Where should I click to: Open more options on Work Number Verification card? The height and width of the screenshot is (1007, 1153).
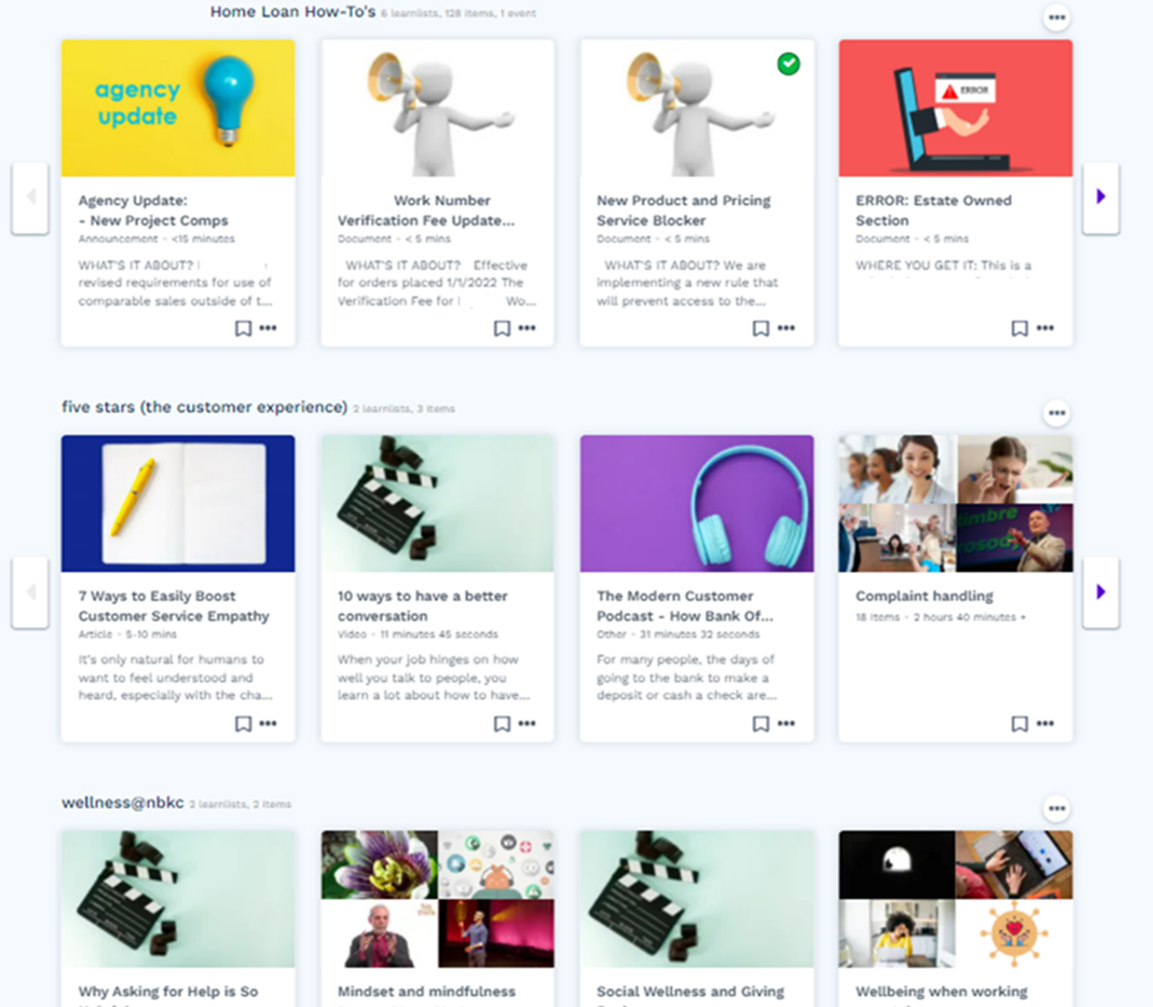pyautogui.click(x=526, y=328)
